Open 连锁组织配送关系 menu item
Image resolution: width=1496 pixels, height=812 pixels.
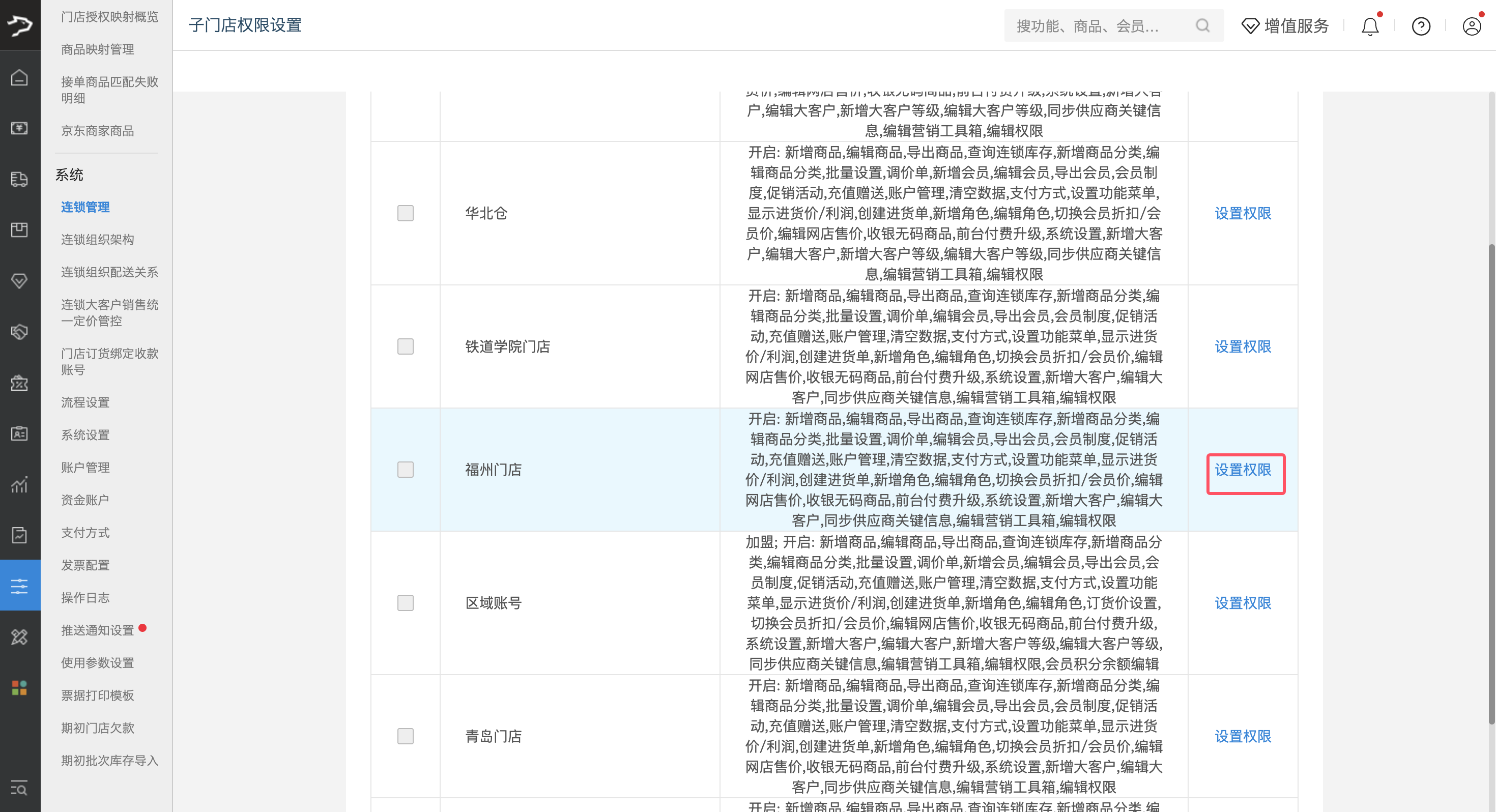[x=109, y=272]
